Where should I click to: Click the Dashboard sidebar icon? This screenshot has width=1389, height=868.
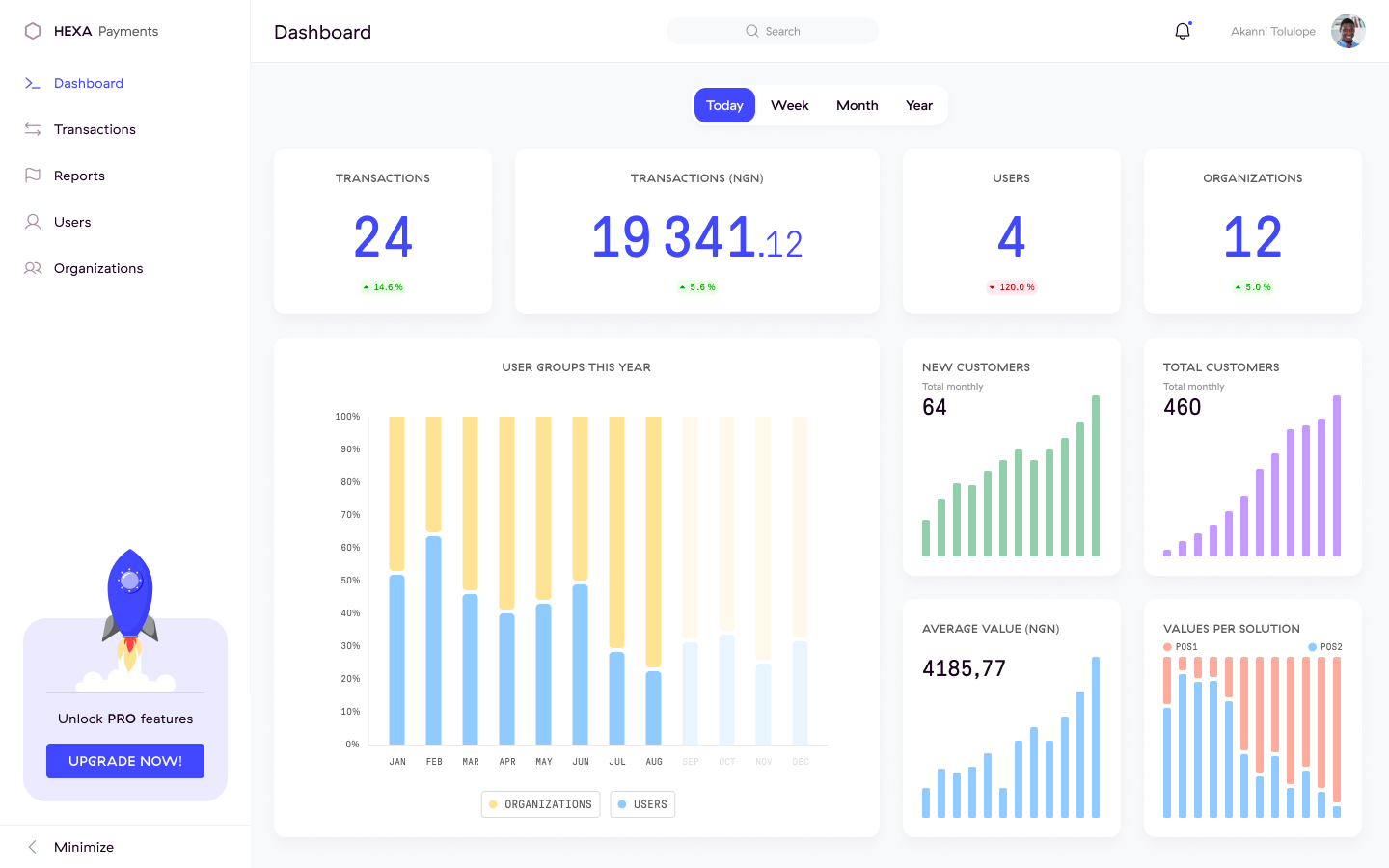(33, 84)
